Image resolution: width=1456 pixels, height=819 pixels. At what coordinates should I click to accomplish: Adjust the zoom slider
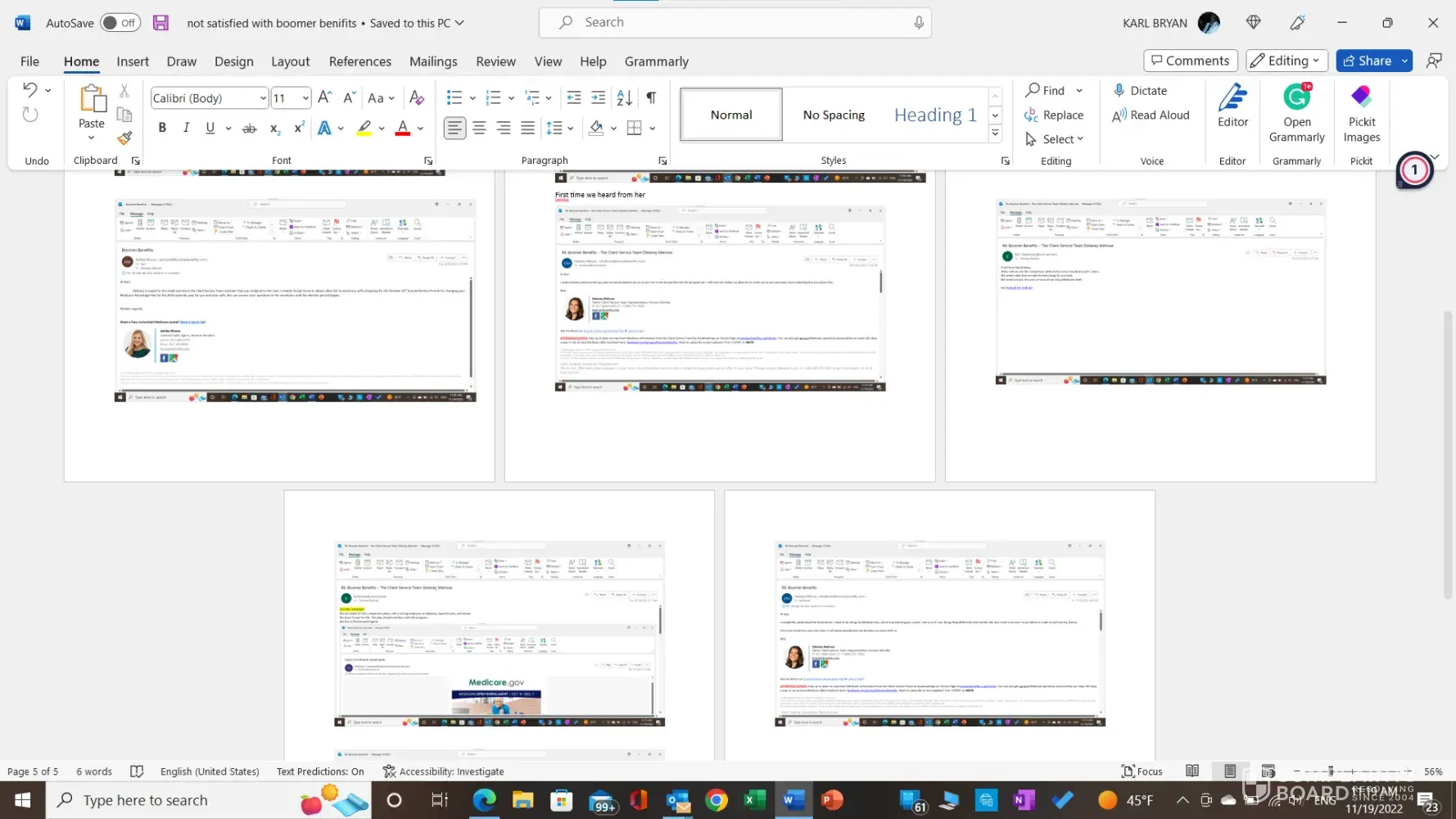click(1332, 771)
